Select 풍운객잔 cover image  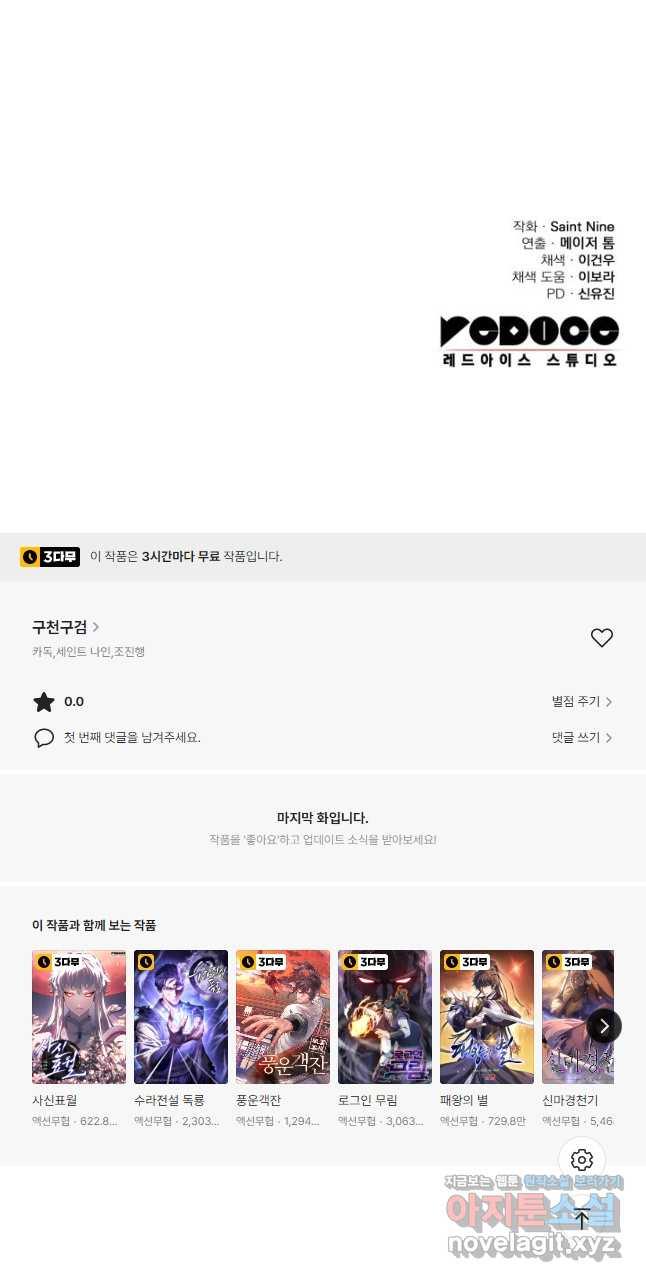283,1017
